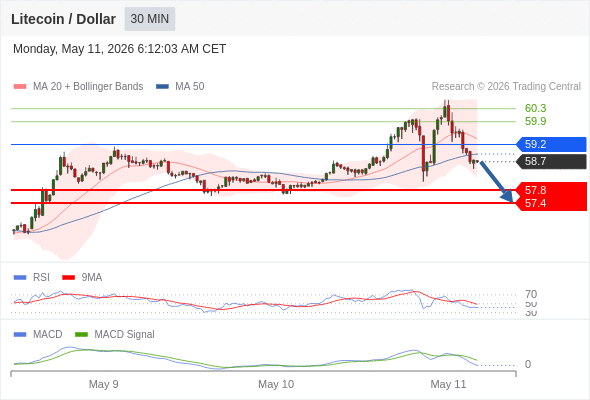Viewport: 590px width, 400px height.
Task: Click the May 10 date axis label
Action: pos(276,384)
